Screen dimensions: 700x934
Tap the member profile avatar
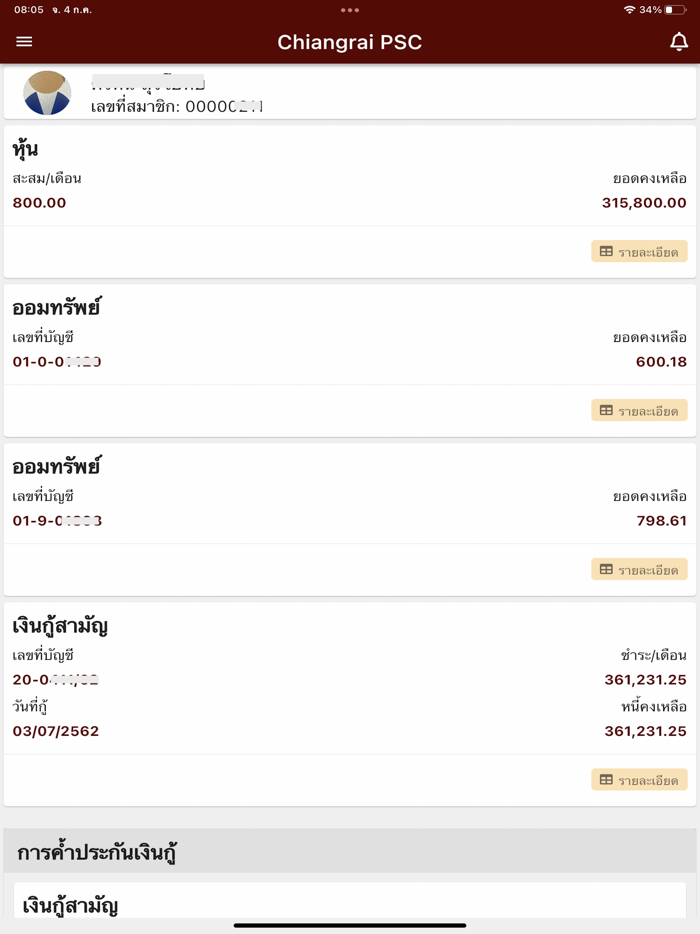pyautogui.click(x=47, y=93)
